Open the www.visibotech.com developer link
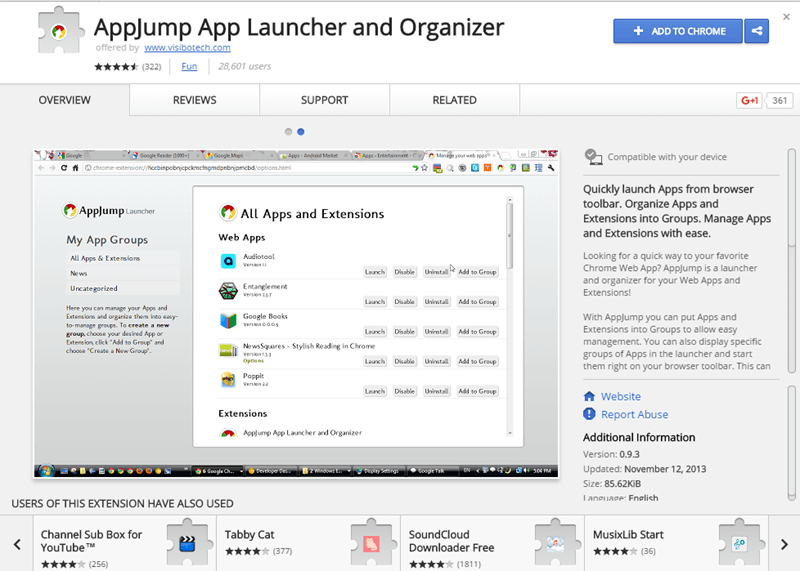 [187, 47]
